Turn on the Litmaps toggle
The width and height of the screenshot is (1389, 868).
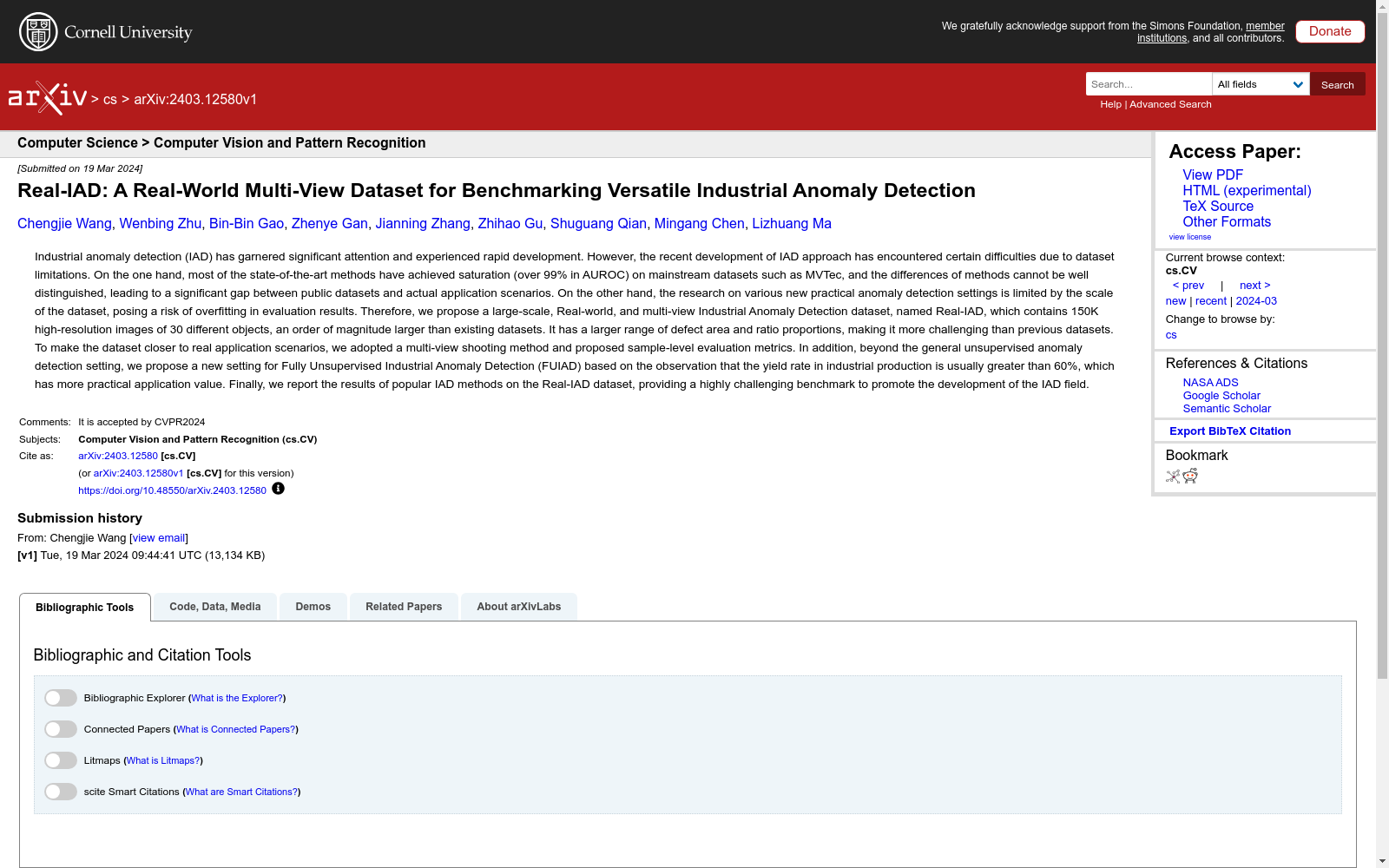click(x=61, y=760)
